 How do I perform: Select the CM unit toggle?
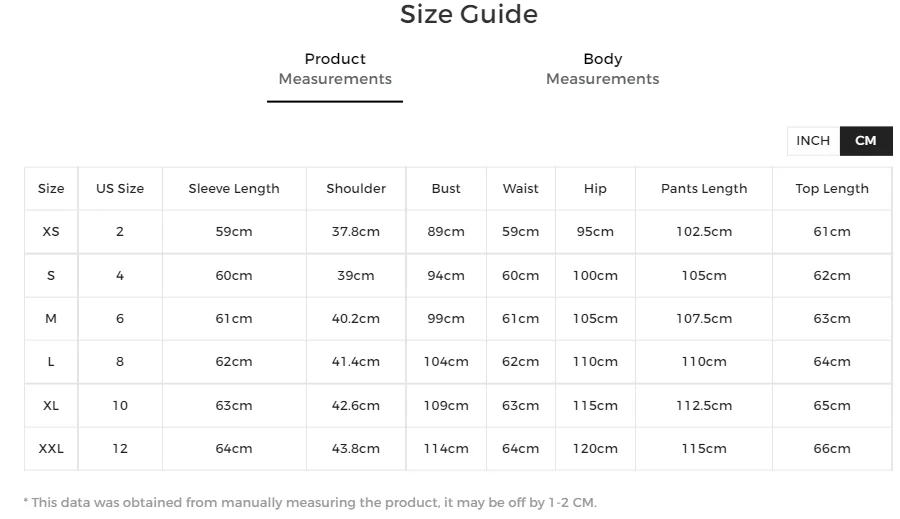coord(866,141)
